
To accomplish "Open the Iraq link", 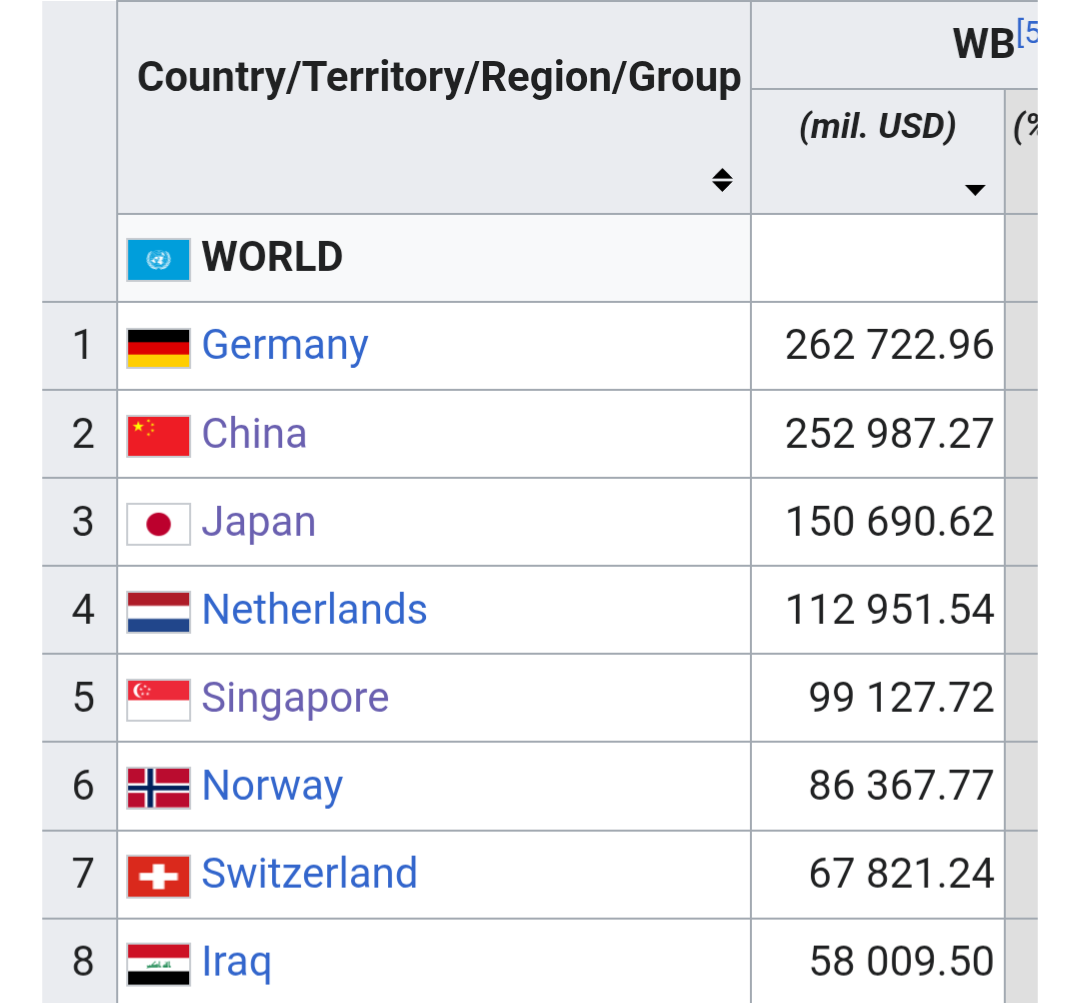I will (236, 962).
